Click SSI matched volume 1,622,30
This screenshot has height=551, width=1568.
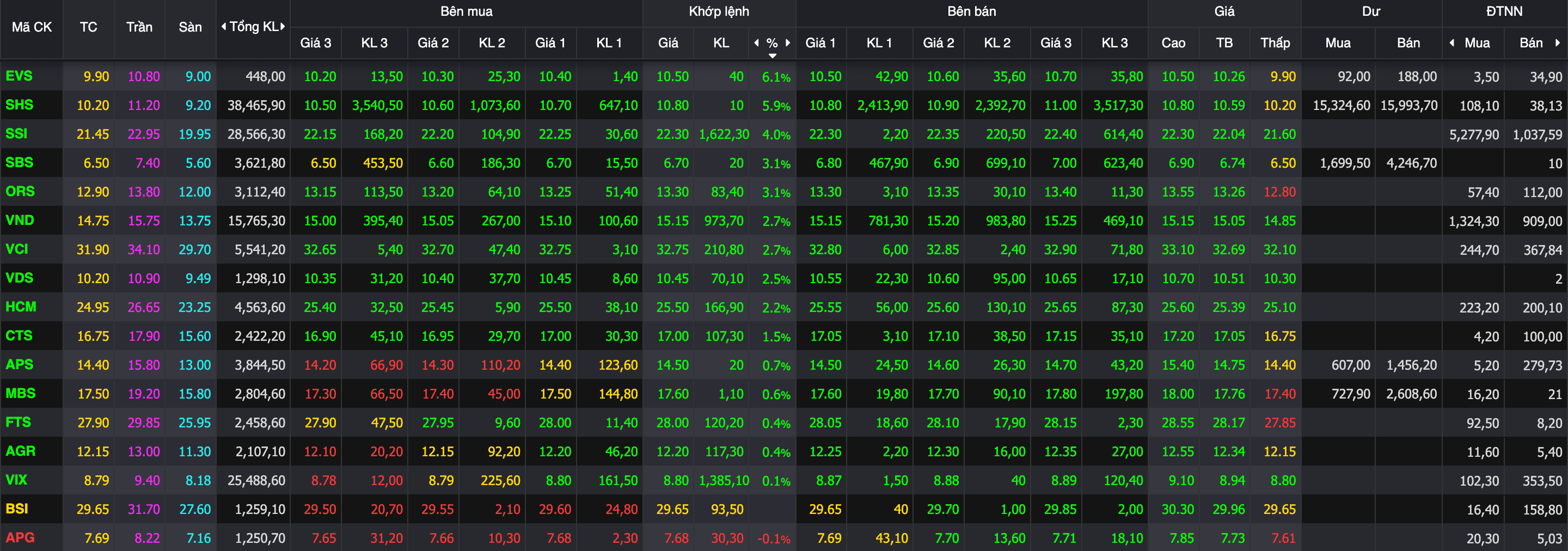point(724,134)
